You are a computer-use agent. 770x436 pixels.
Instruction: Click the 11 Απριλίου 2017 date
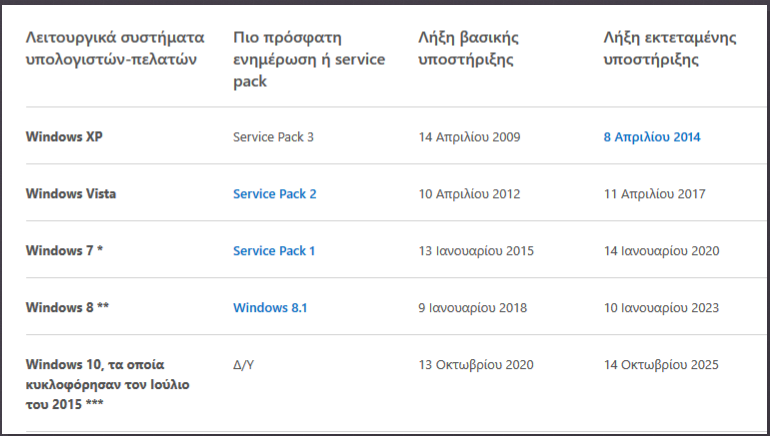tap(653, 193)
